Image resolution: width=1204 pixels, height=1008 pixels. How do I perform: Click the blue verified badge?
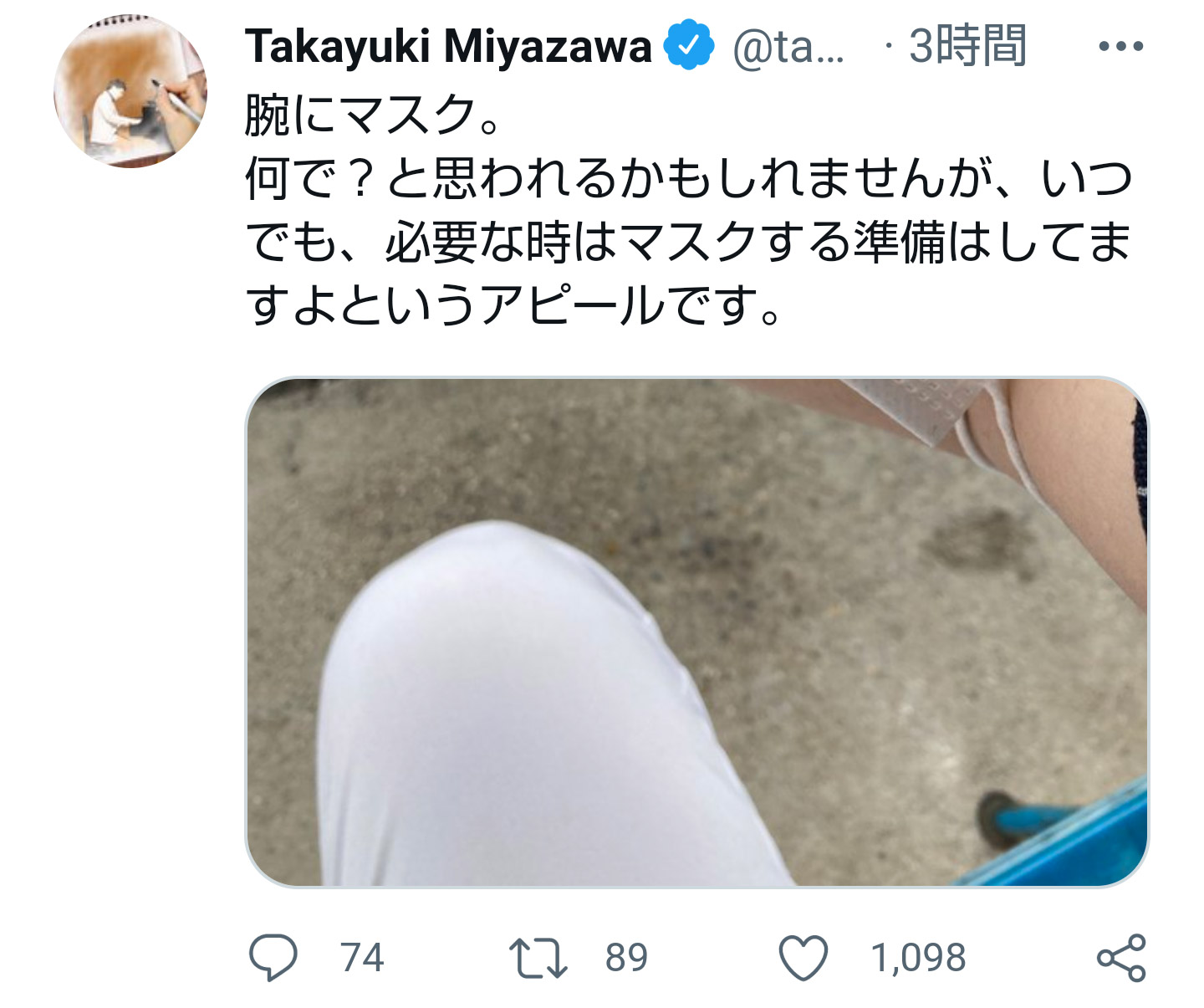click(689, 46)
